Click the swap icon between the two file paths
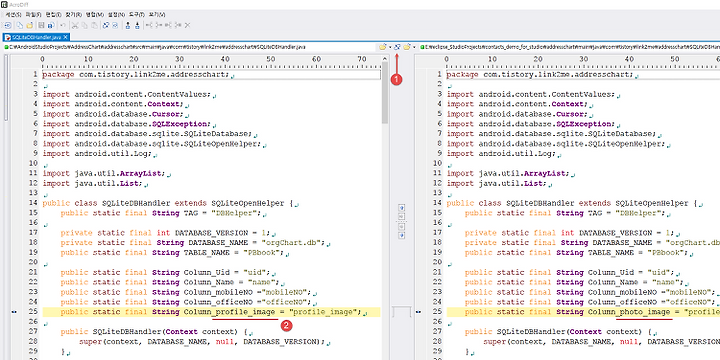This screenshot has width=720, height=360. pyautogui.click(x=397, y=47)
